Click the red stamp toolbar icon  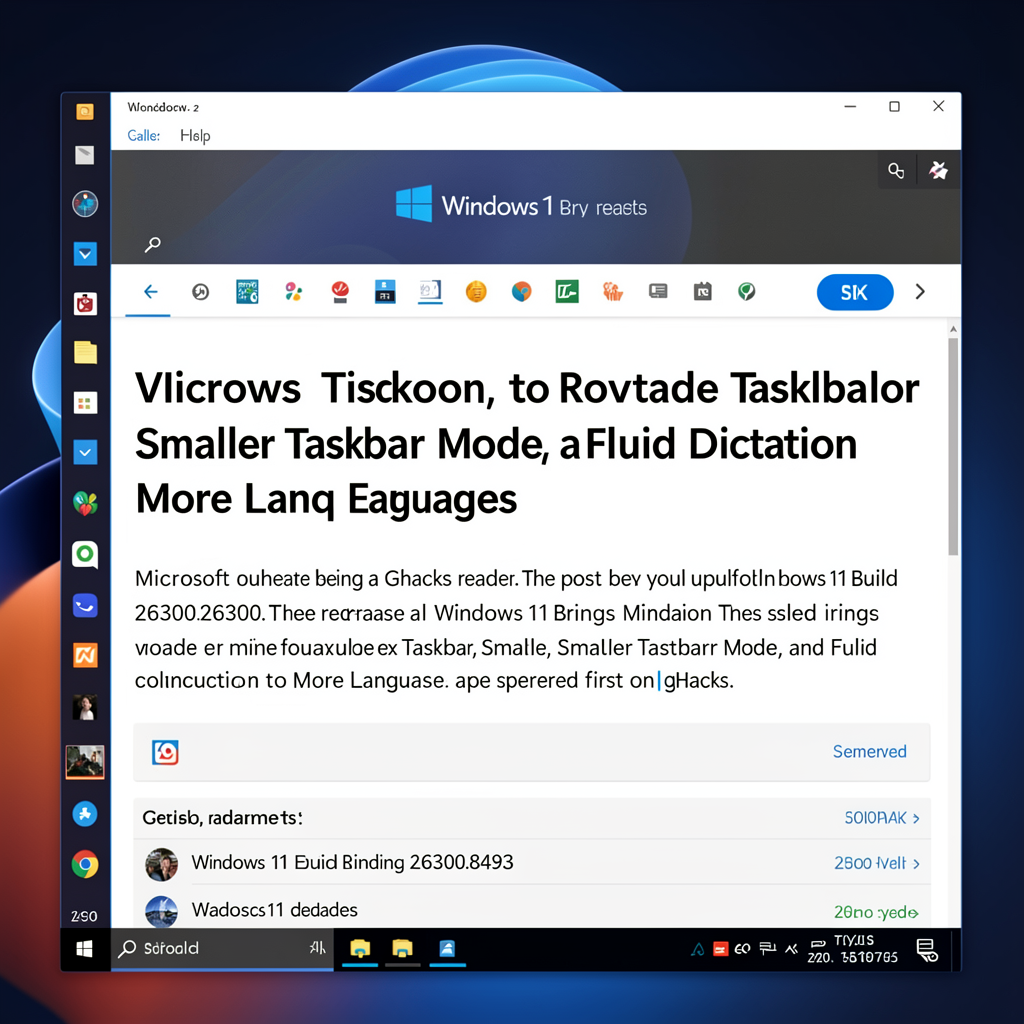click(x=340, y=292)
